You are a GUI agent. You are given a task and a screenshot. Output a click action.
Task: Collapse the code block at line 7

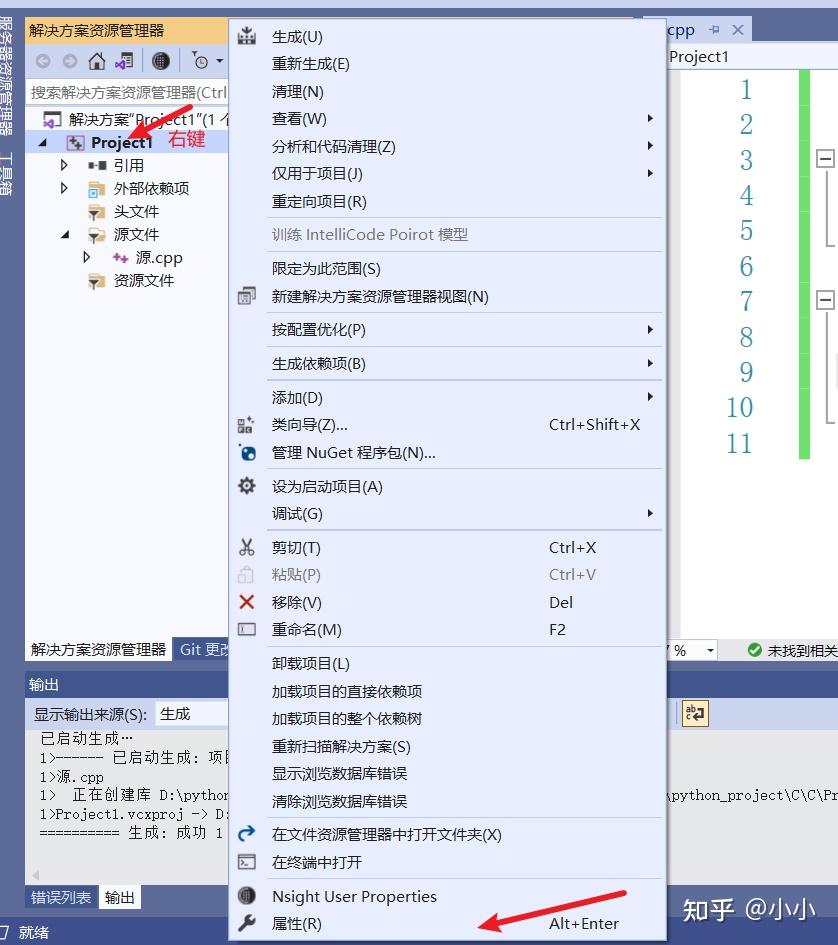pyautogui.click(x=825, y=300)
